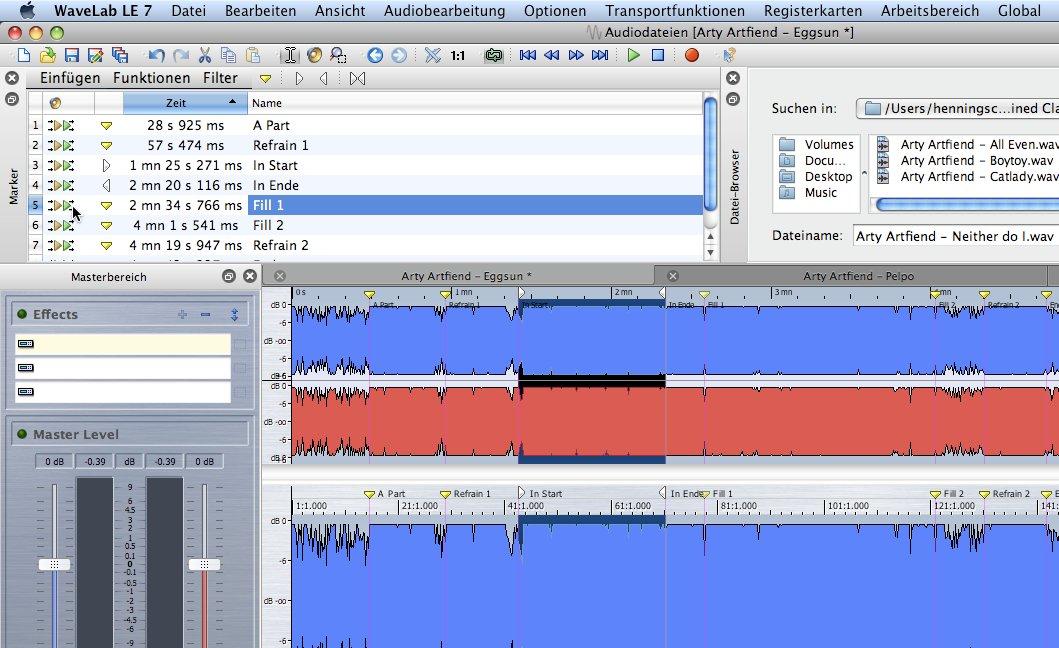Start playback with green Play button
Viewport: 1059px width, 648px height.
click(634, 55)
